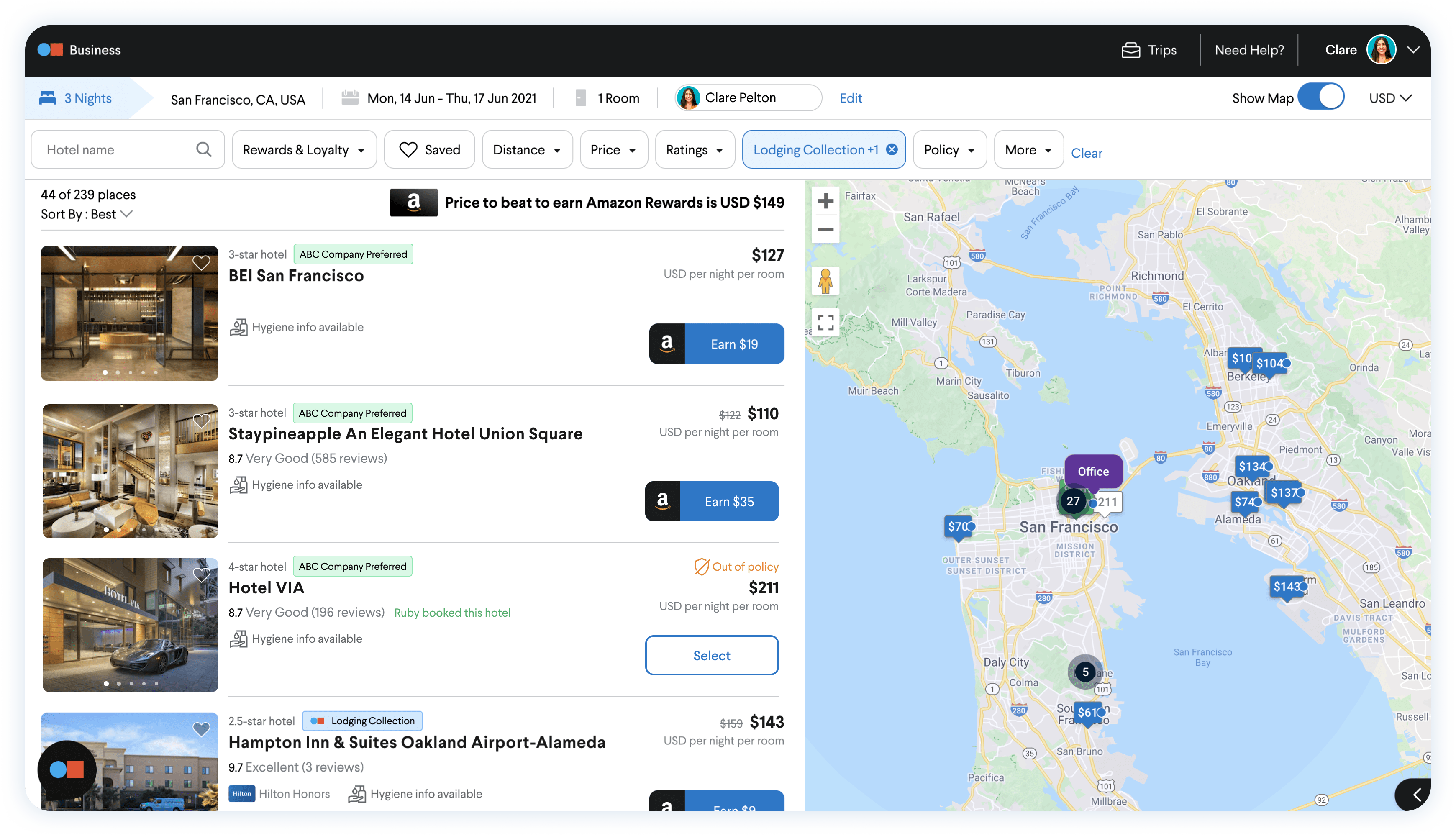1456x836 pixels.
Task: Open the Policy filter dropdown
Action: point(950,149)
